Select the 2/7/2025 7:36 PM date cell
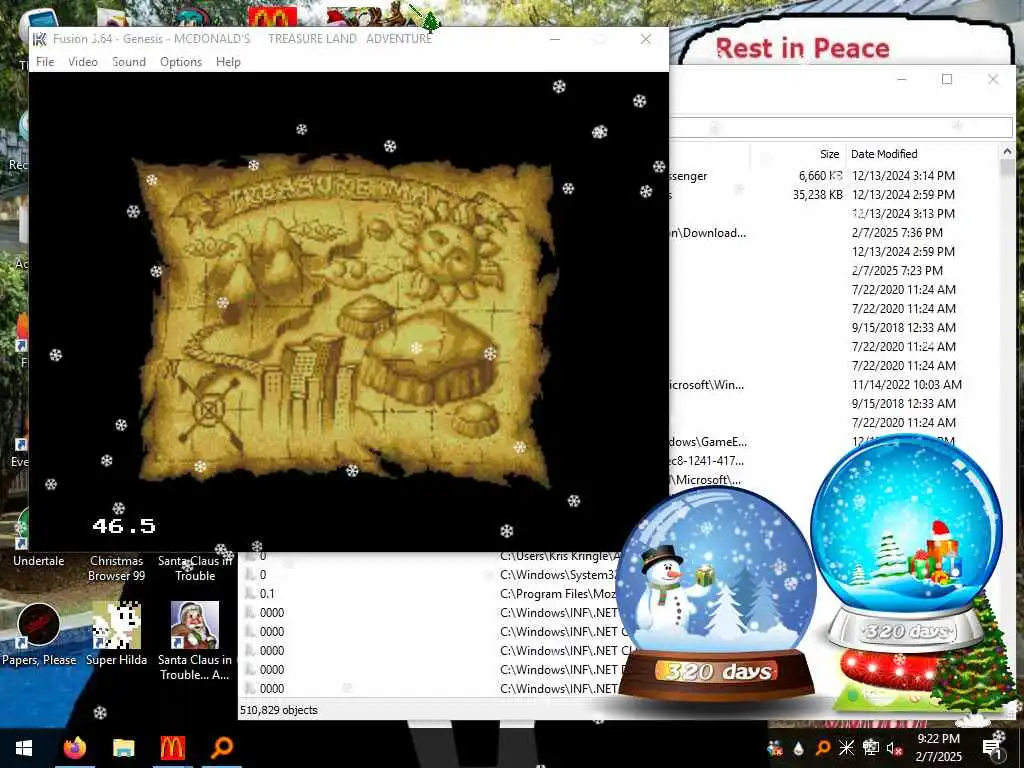The image size is (1024, 768). coord(897,232)
